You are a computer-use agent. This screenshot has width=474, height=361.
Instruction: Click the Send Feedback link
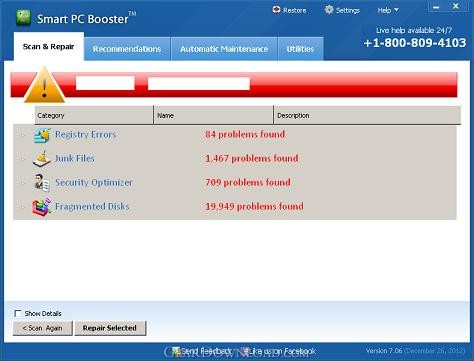click(206, 351)
